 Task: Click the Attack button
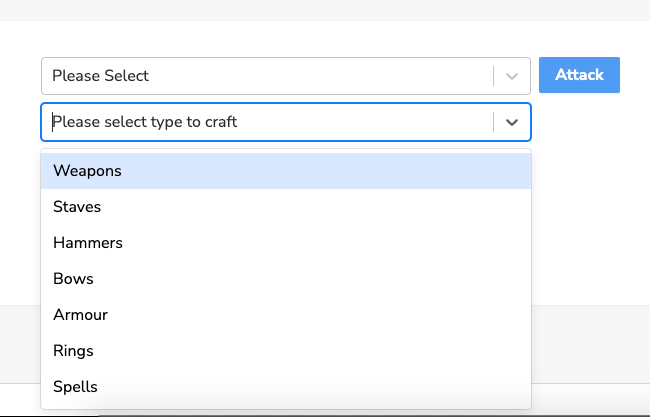pyautogui.click(x=579, y=75)
